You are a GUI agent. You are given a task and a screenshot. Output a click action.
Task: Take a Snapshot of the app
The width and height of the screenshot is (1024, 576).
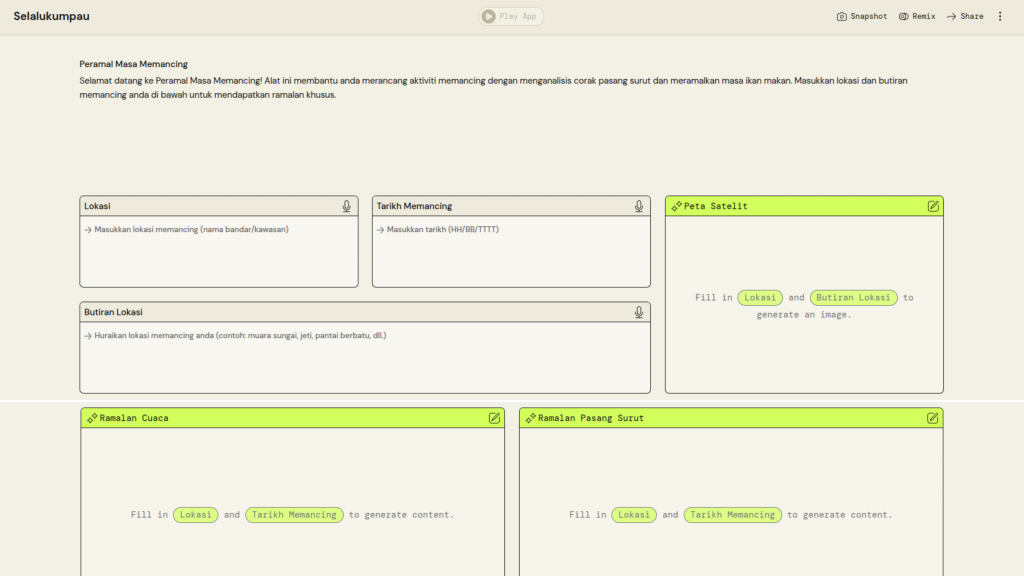862,16
